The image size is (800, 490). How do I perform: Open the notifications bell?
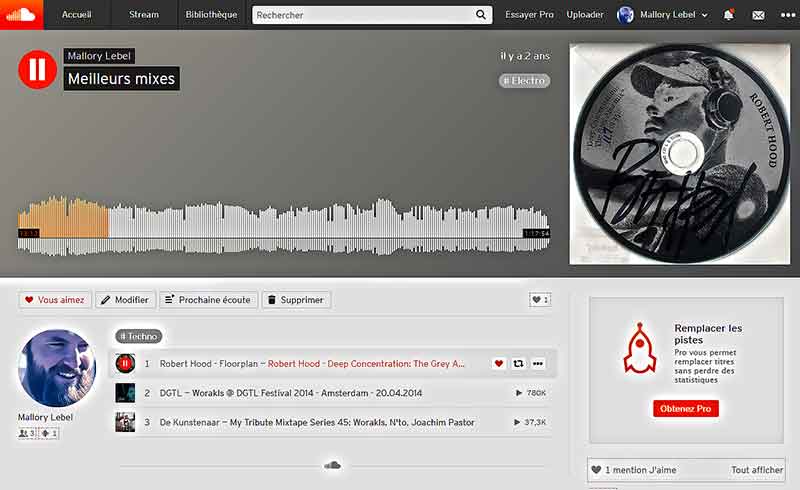point(729,15)
